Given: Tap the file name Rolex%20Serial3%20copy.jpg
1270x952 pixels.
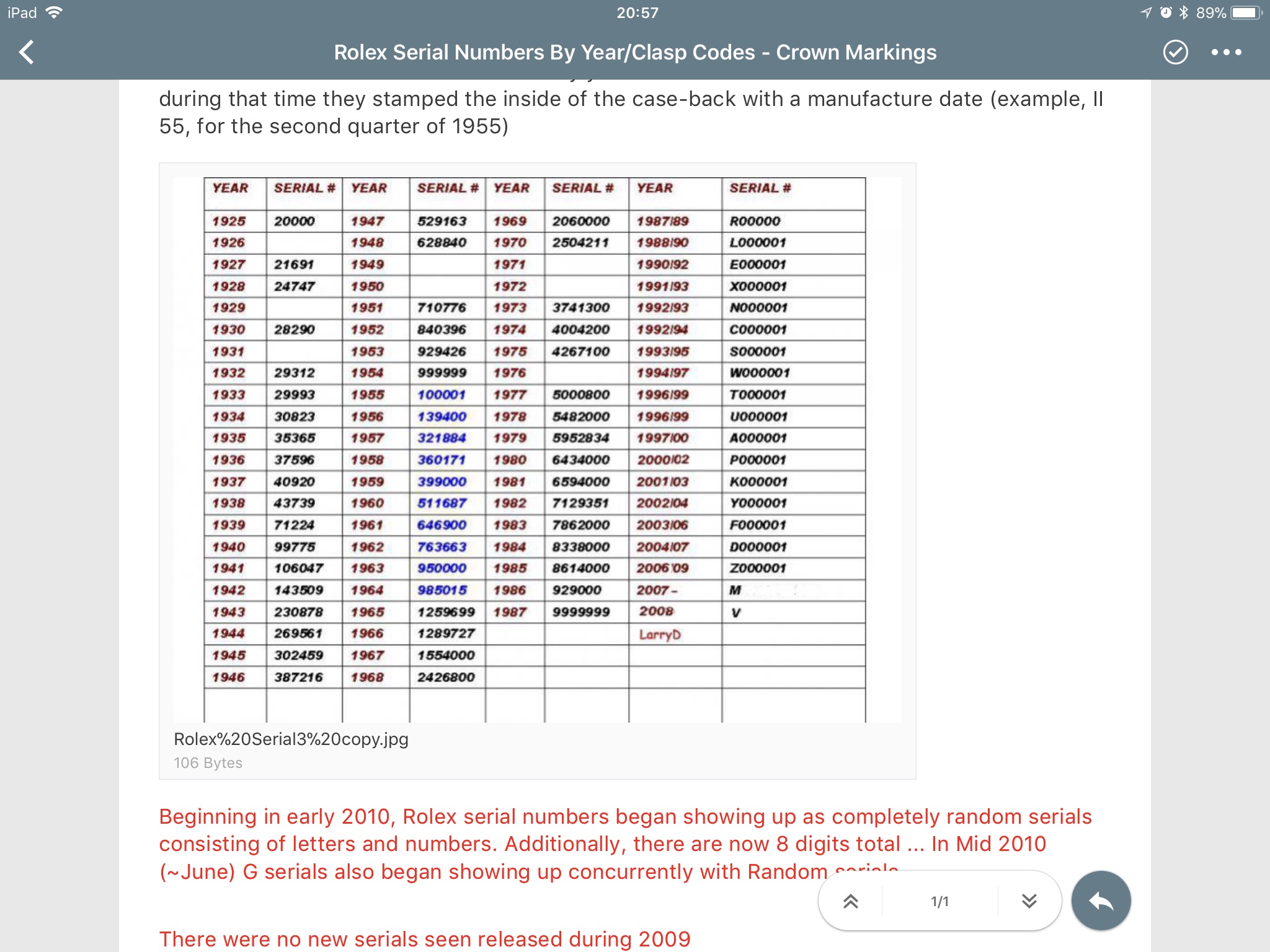Looking at the screenshot, I should (291, 739).
